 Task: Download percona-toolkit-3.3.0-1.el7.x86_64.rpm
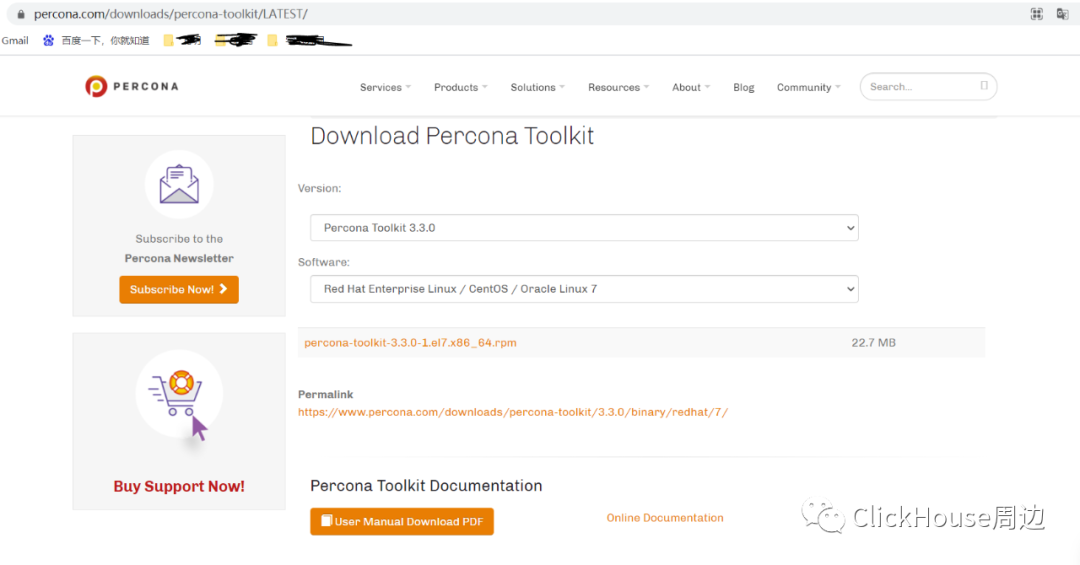click(x=411, y=342)
